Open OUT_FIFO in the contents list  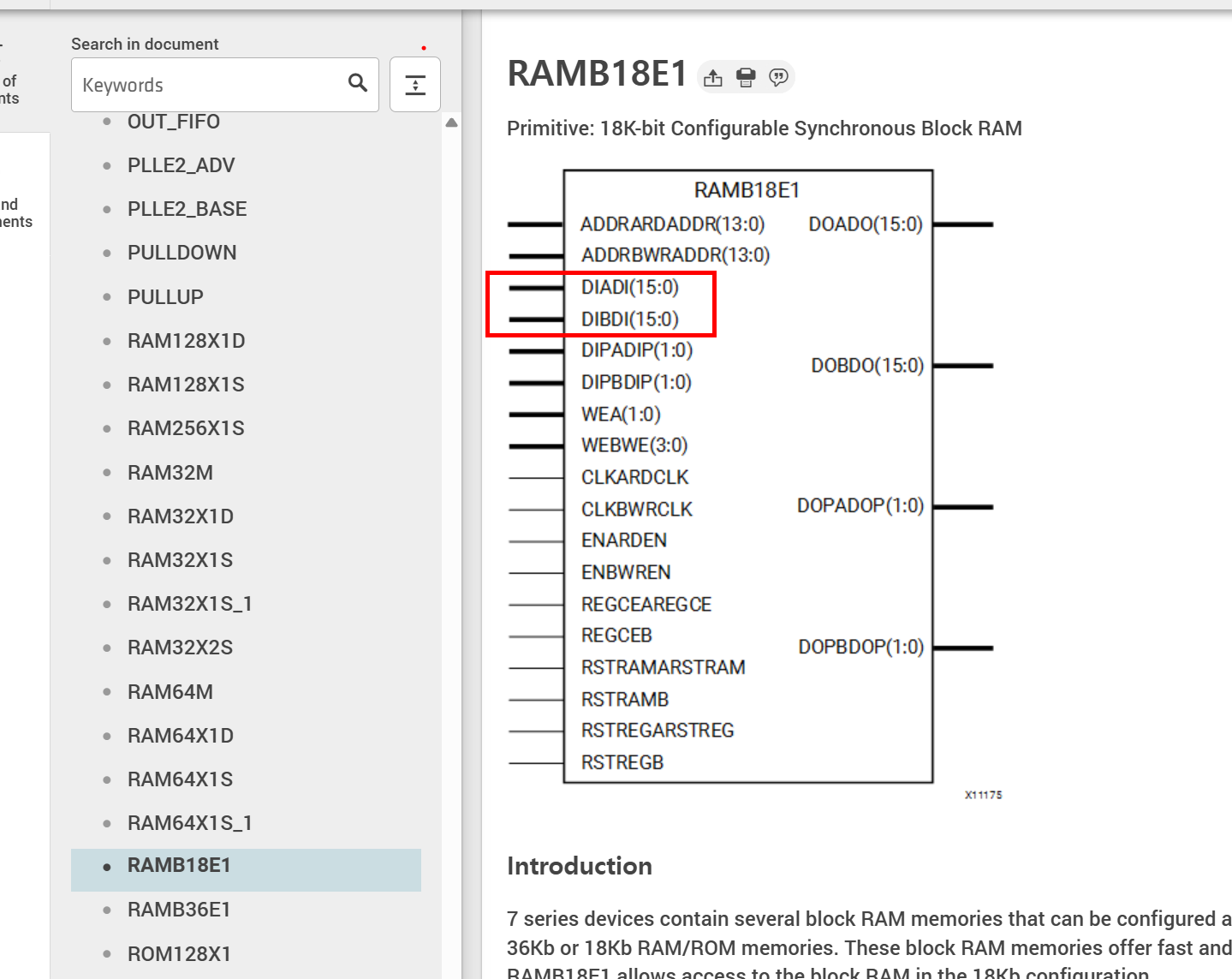click(174, 122)
